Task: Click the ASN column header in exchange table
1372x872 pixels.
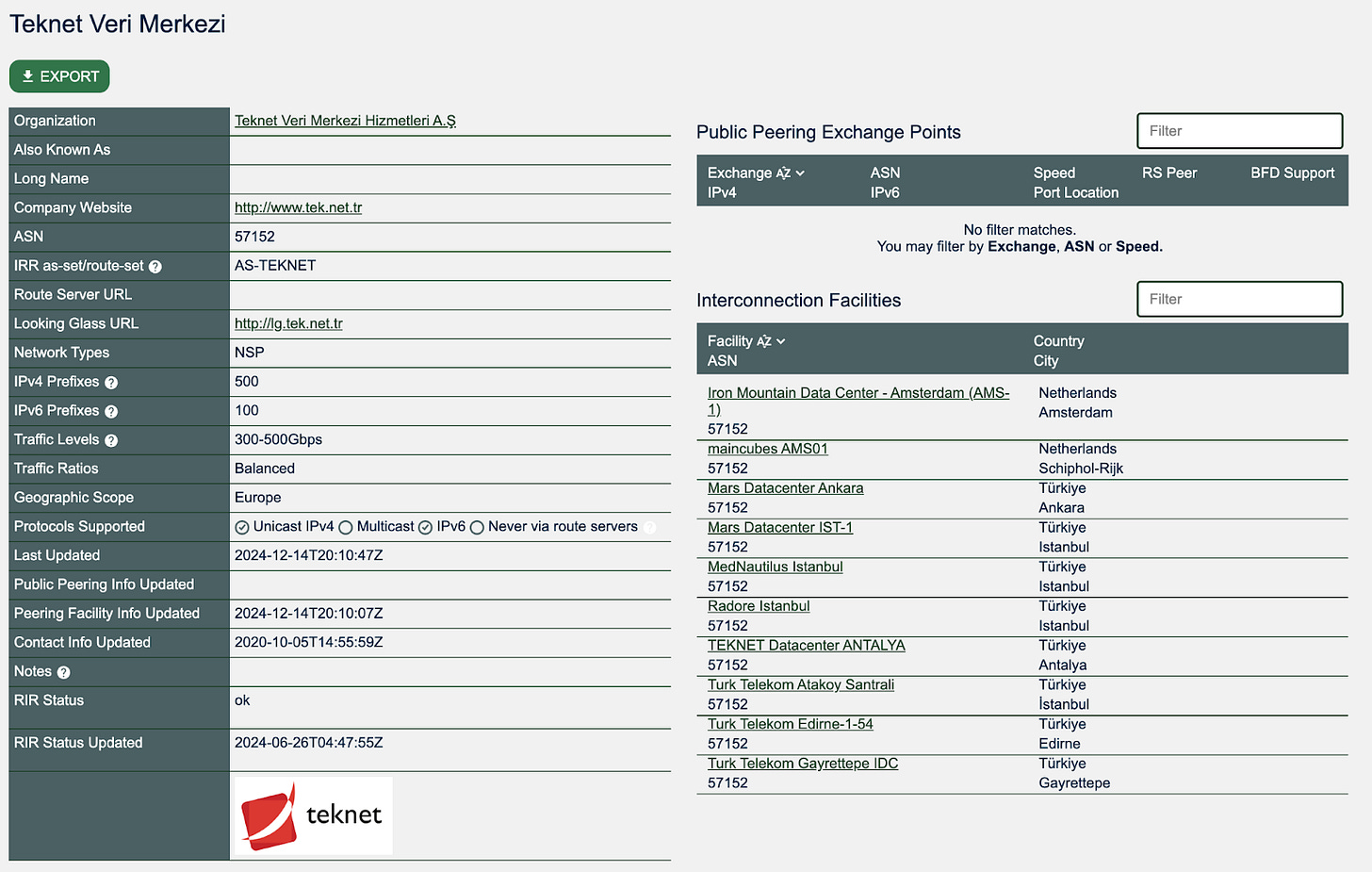Action: 885,173
